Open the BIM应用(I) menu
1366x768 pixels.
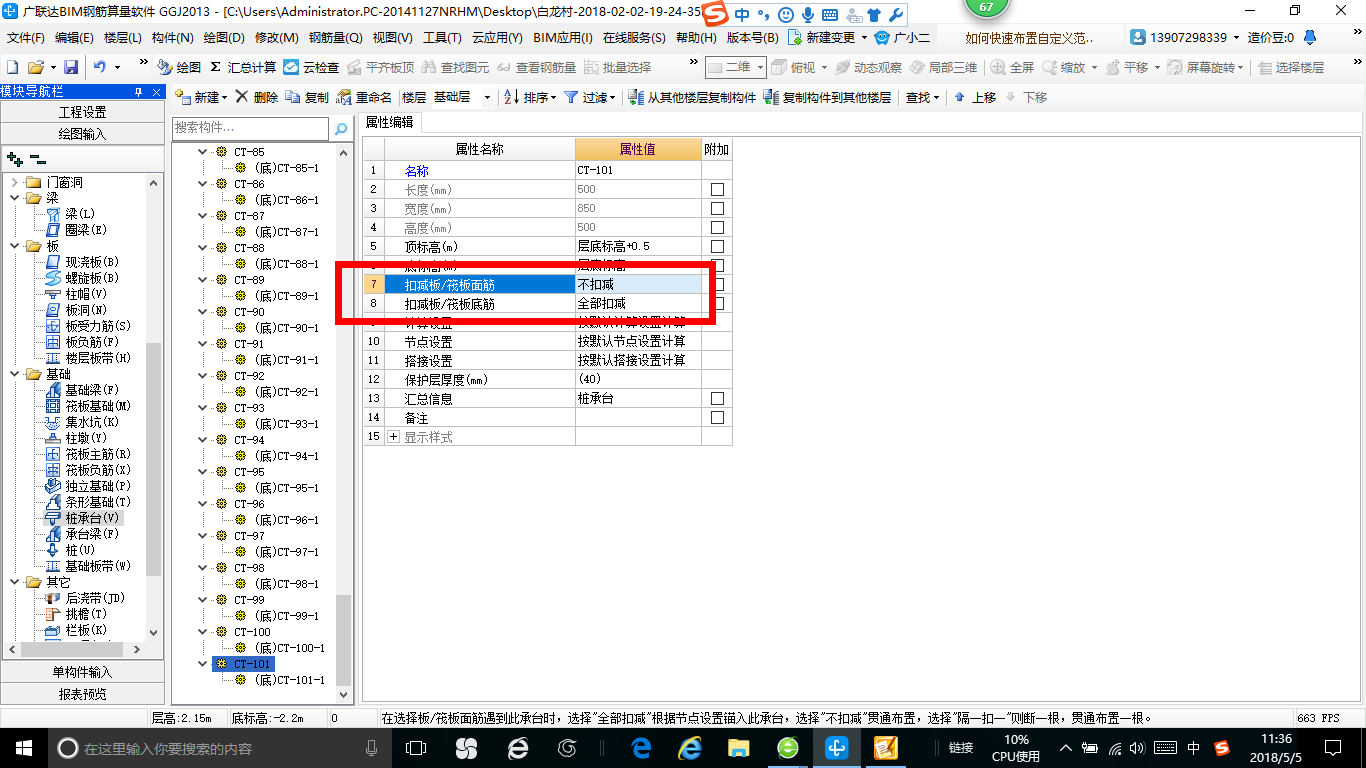563,37
